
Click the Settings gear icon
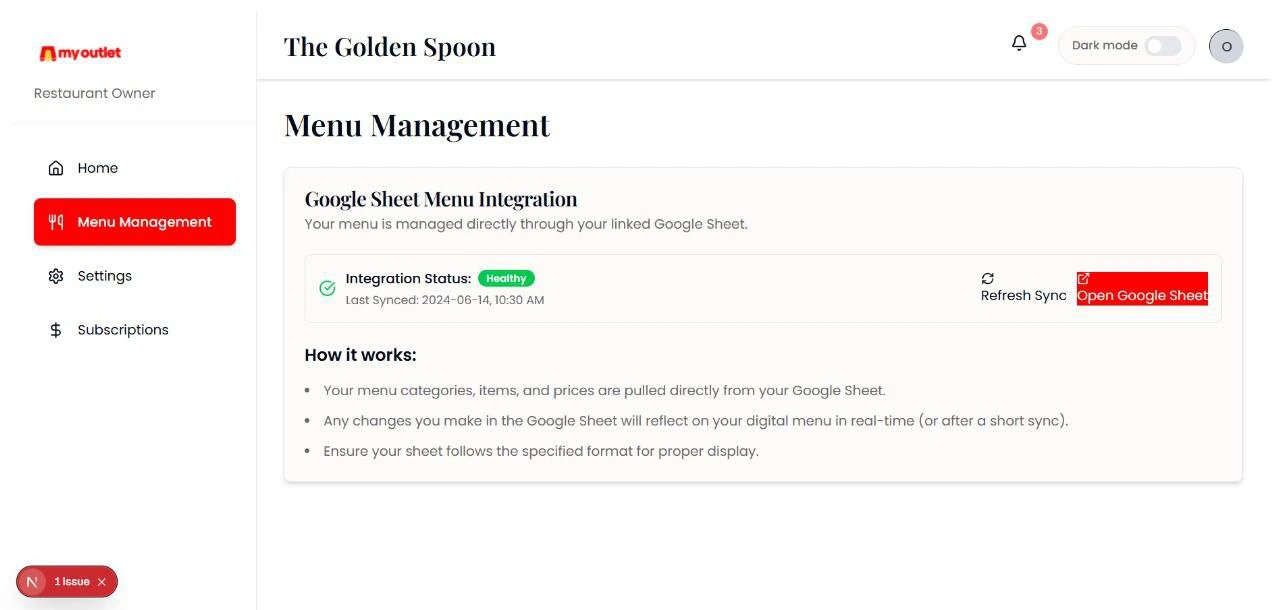pos(56,276)
